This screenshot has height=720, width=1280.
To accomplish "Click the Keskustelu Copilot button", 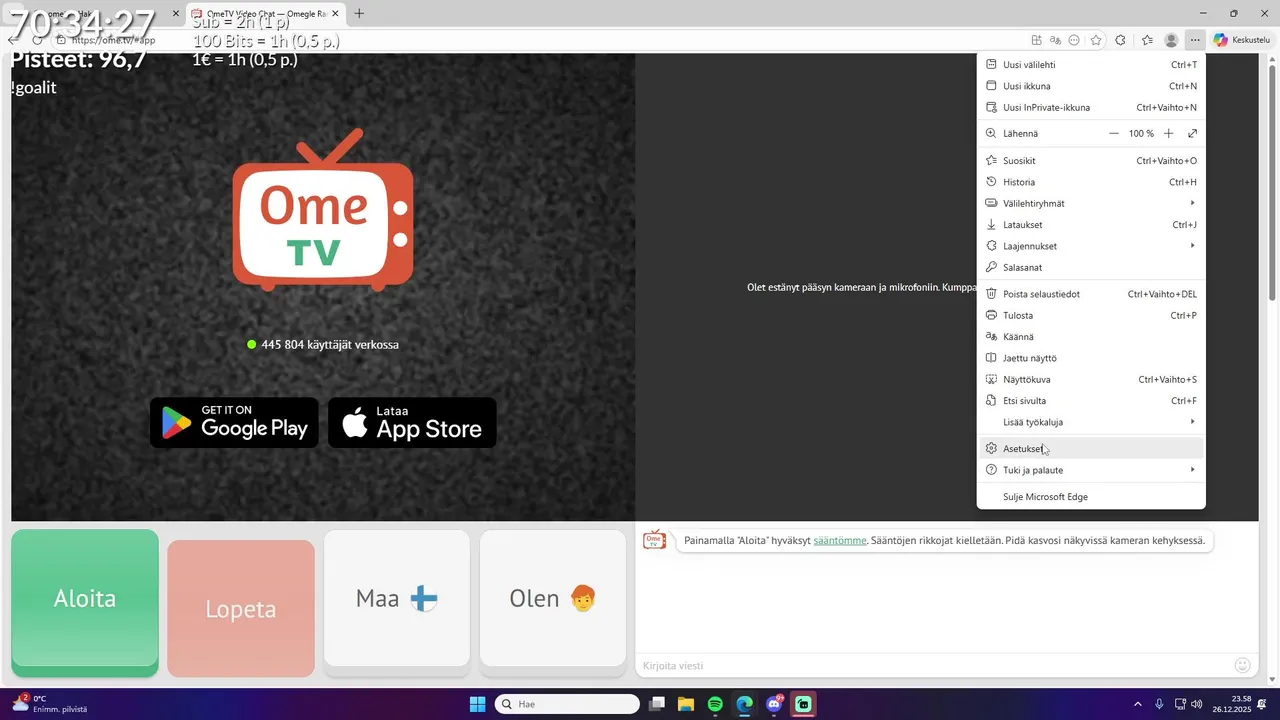I will [1241, 40].
